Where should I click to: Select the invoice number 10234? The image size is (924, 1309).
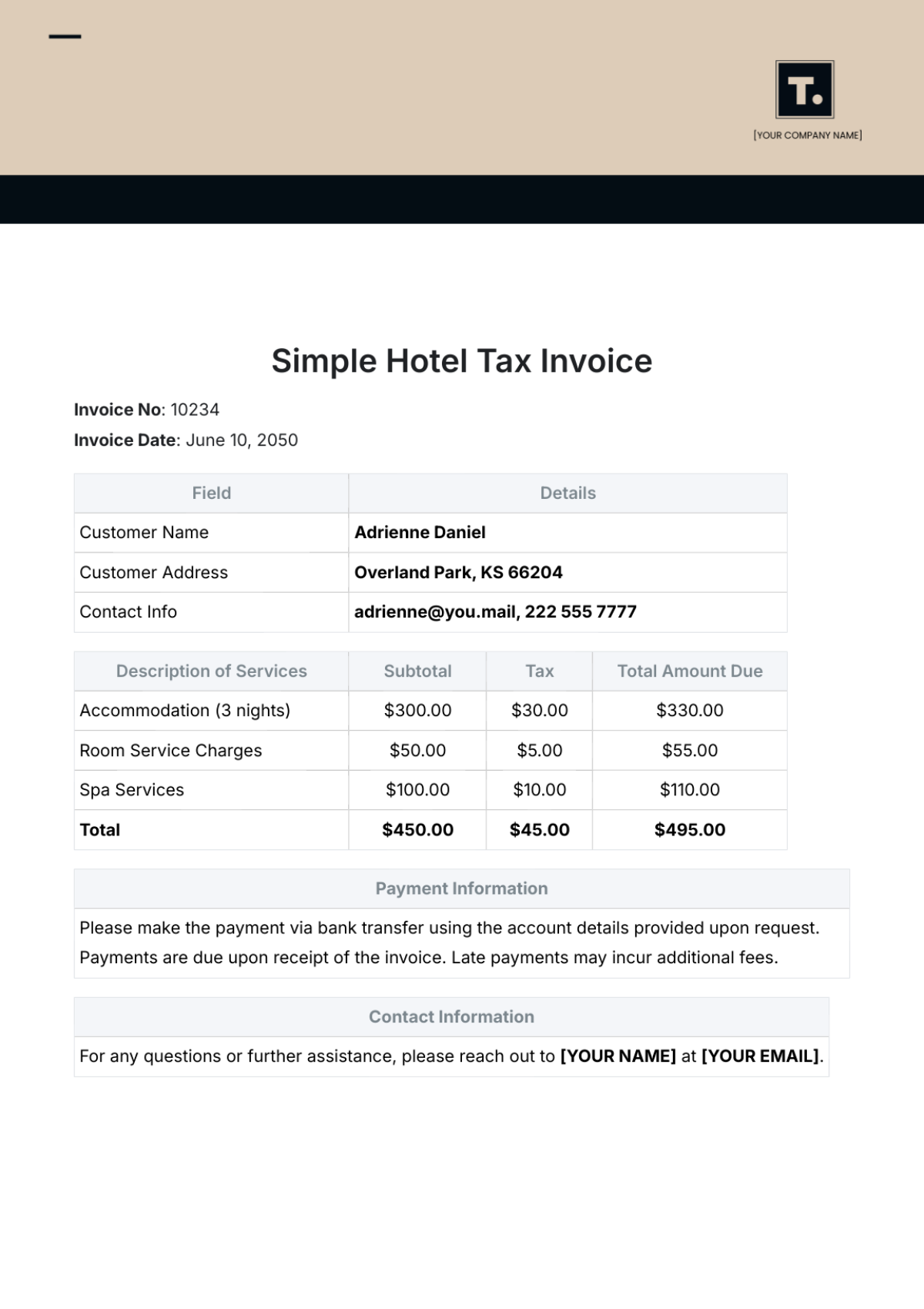195,410
